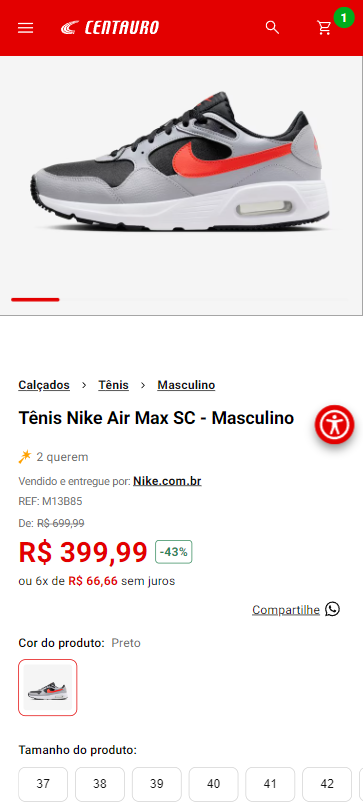The width and height of the screenshot is (363, 812).
Task: Open the hamburger menu
Action: point(25,28)
